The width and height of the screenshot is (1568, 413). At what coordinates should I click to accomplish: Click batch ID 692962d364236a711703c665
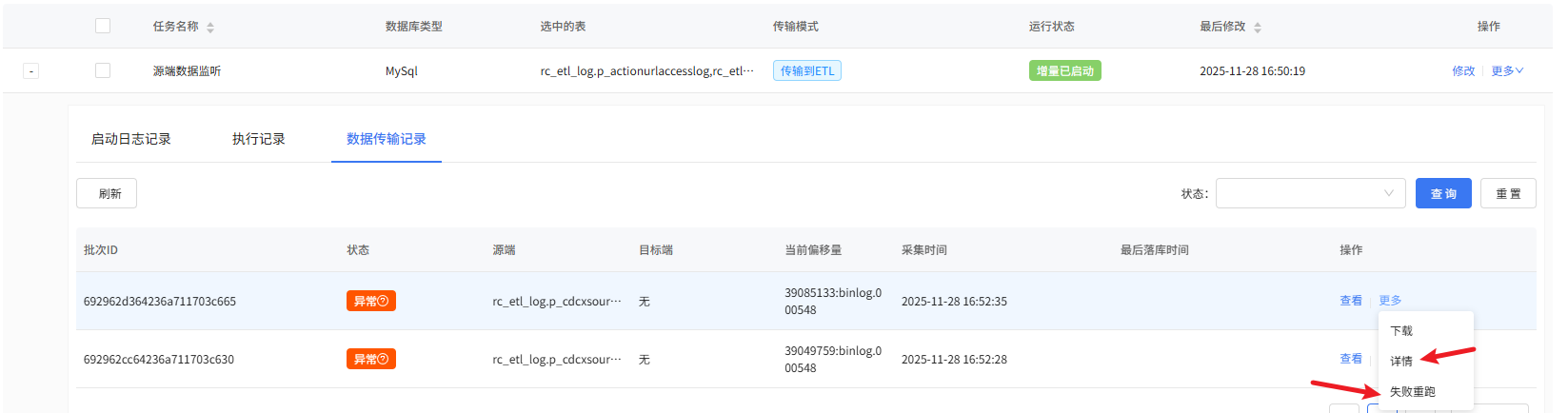click(160, 302)
